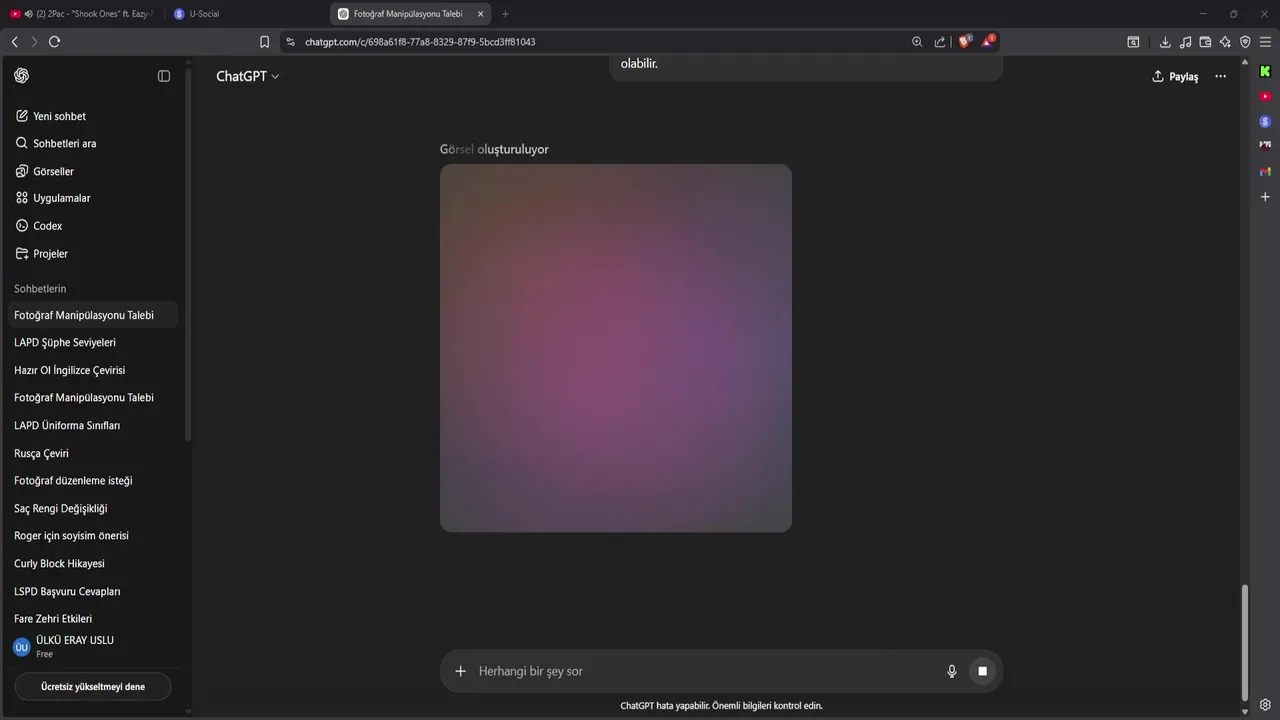Add a shortcut with the side panel plus icon

pos(1265,197)
